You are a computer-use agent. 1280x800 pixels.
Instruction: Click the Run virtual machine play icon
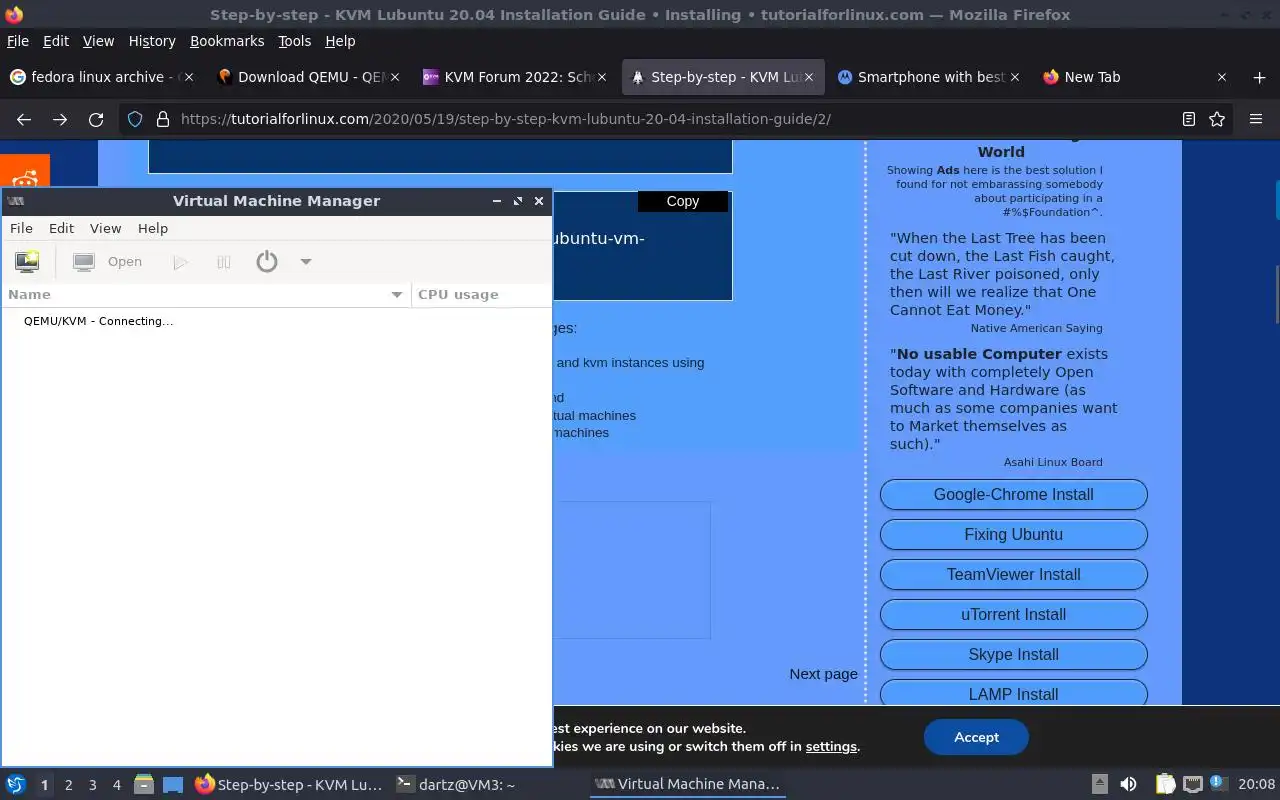tap(180, 262)
